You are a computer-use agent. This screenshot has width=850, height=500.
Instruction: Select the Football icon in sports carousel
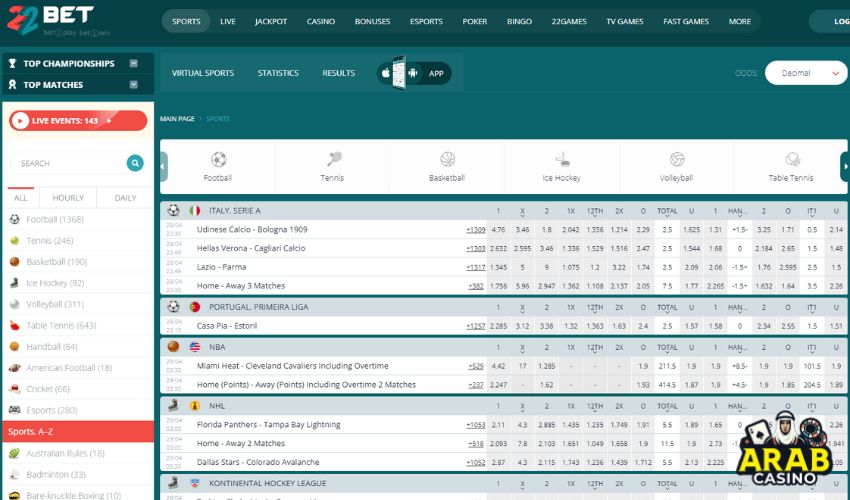[218, 159]
